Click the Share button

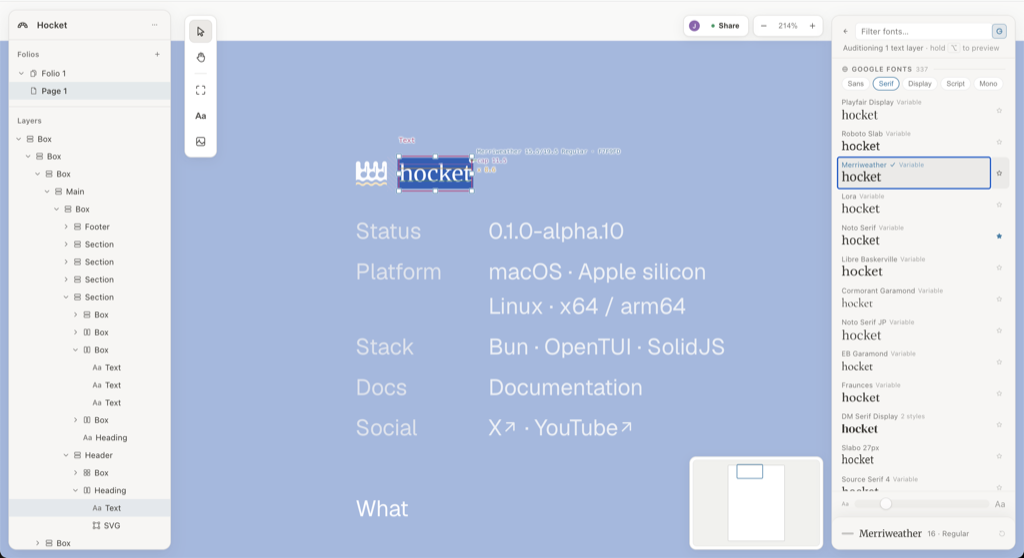tap(725, 26)
